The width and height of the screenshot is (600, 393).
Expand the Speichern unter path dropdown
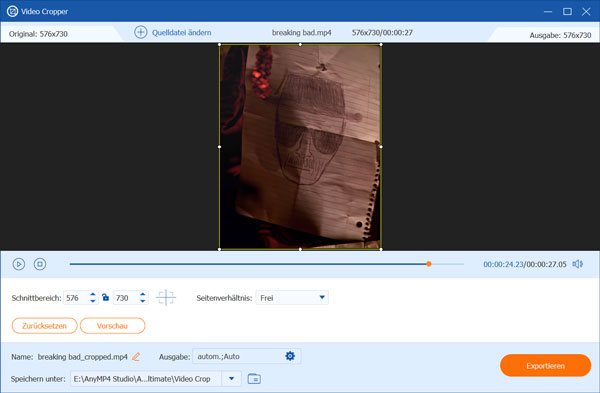(x=232, y=378)
